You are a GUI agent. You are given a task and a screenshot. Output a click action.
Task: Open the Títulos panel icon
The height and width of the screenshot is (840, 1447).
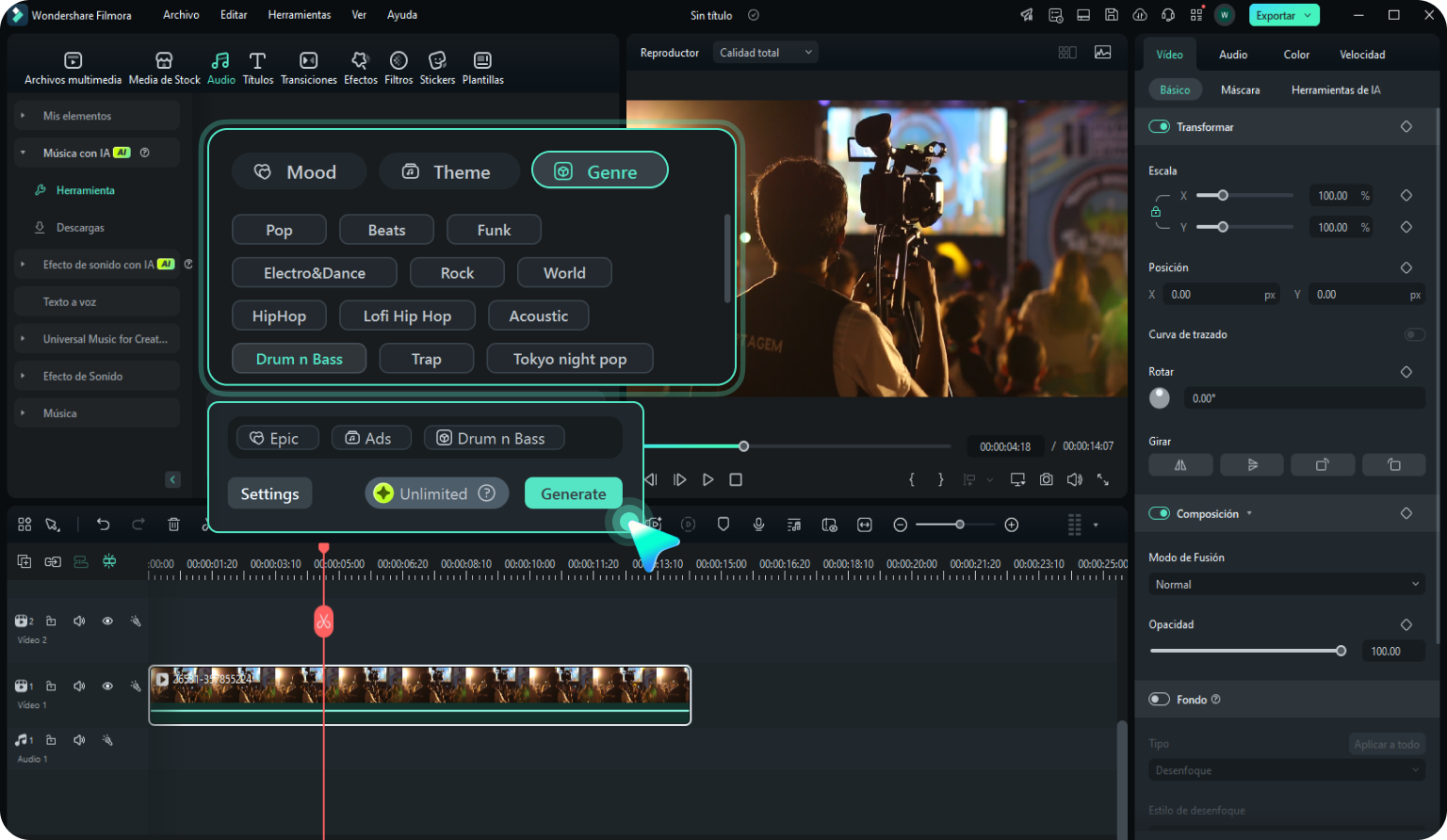pyautogui.click(x=258, y=68)
